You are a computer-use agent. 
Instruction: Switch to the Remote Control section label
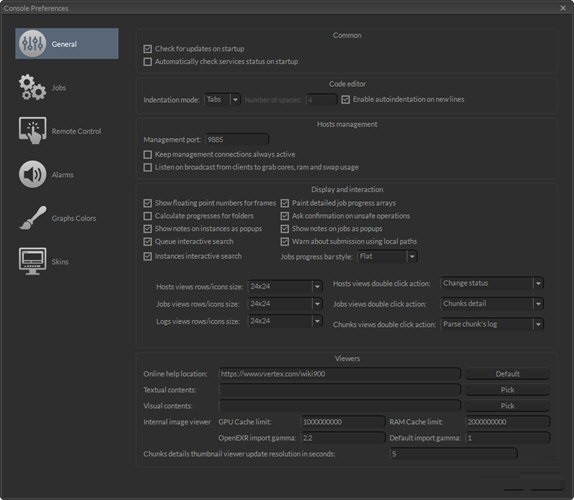(x=76, y=131)
